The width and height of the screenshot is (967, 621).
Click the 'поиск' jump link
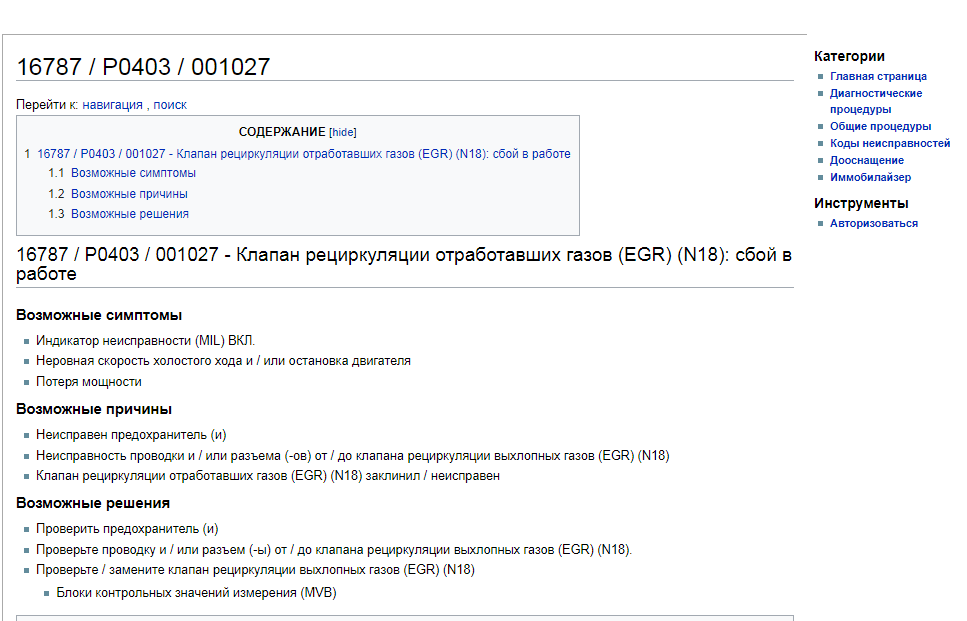(x=170, y=104)
